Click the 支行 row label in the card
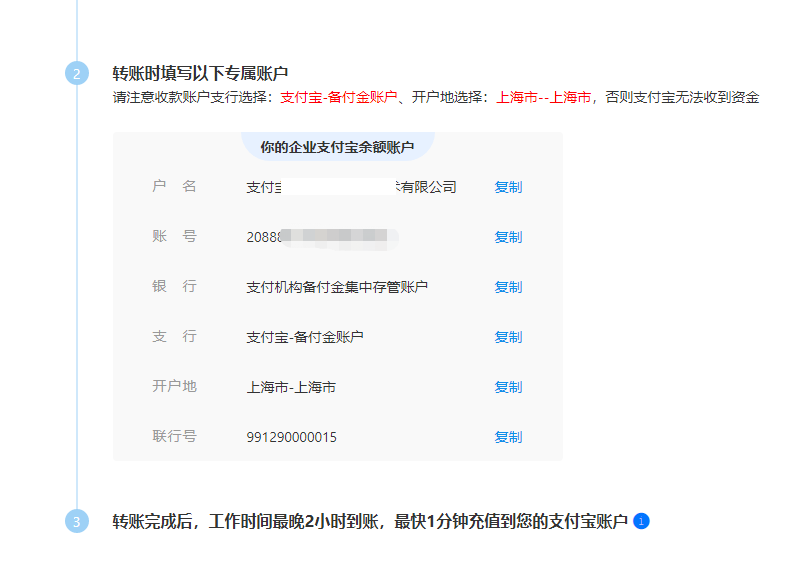 [x=174, y=336]
